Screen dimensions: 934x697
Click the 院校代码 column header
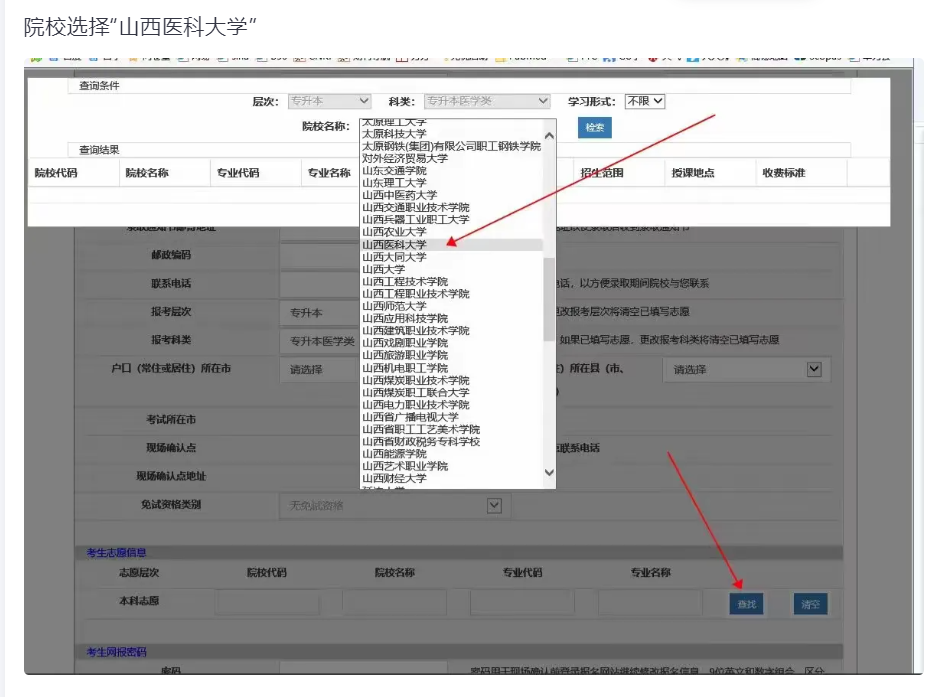[x=56, y=173]
